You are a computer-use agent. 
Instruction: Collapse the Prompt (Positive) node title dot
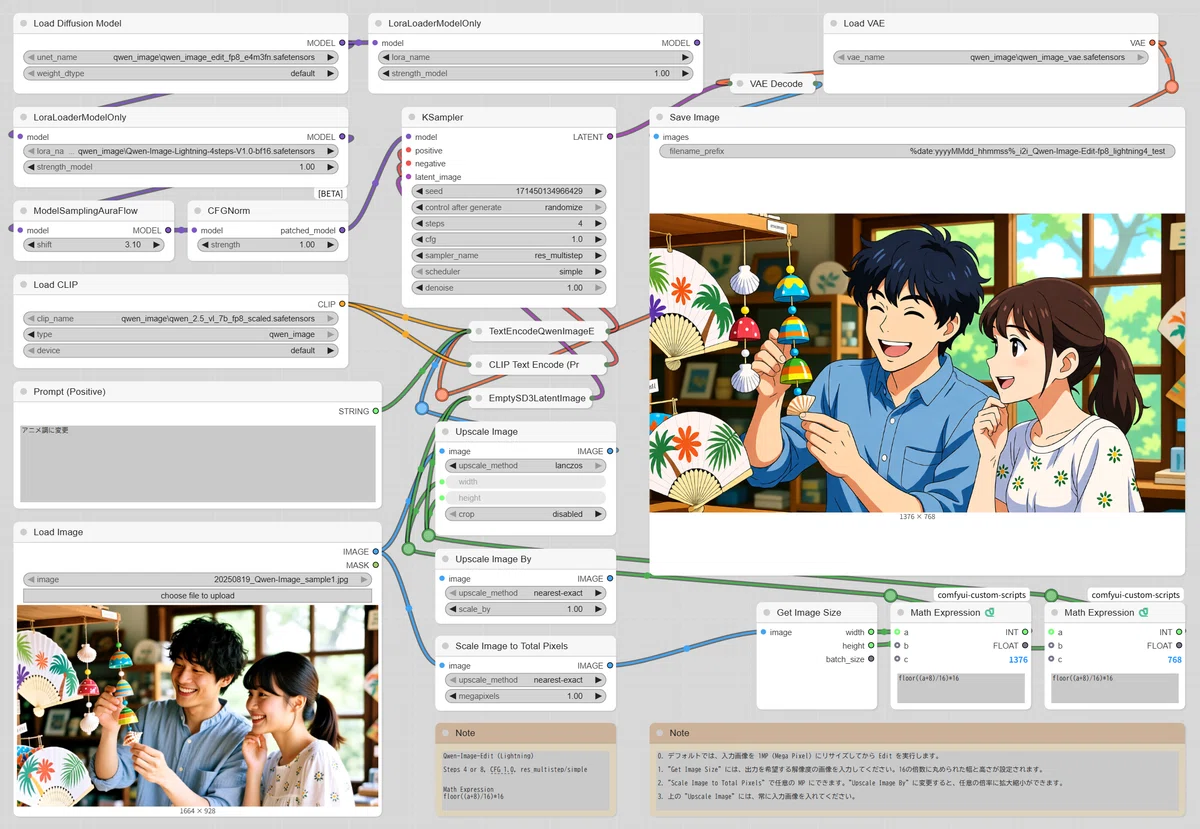[24, 391]
